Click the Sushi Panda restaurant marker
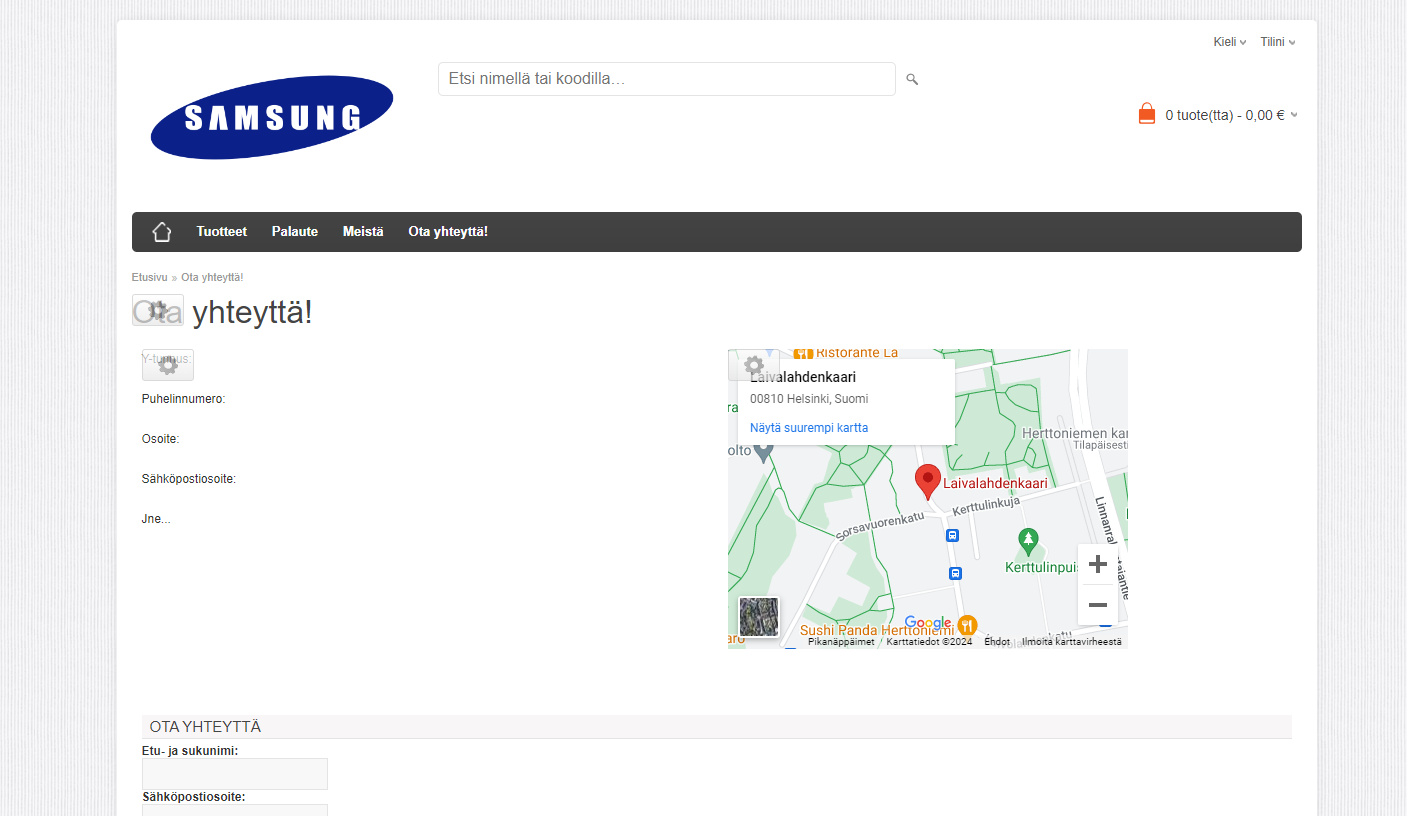This screenshot has width=1407, height=816. pyautogui.click(x=967, y=626)
